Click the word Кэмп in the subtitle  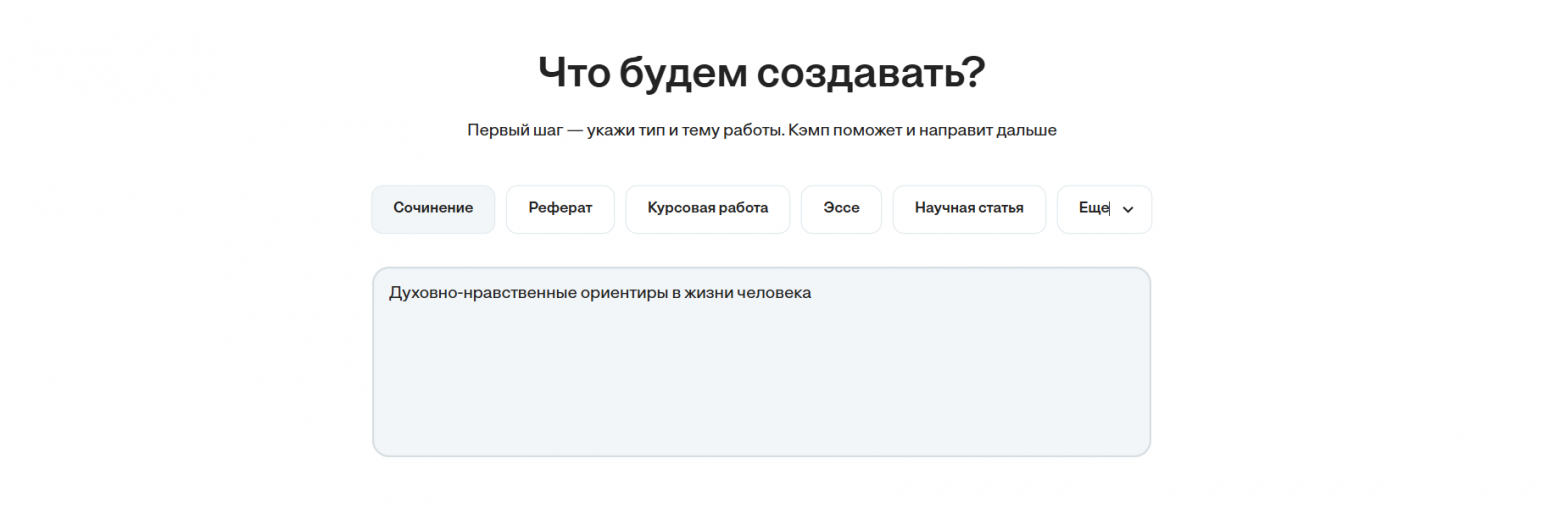coord(843,131)
